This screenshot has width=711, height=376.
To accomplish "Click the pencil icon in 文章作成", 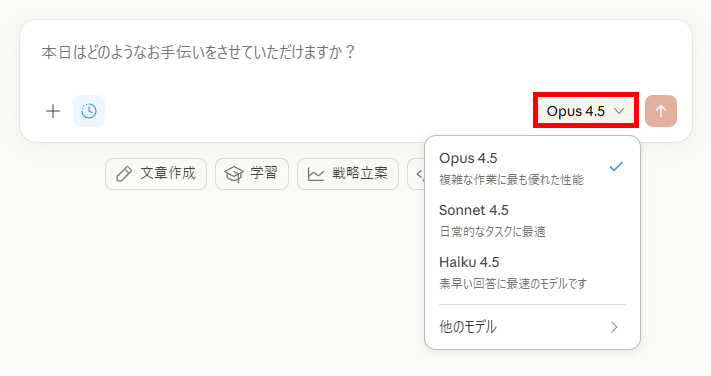I will (124, 174).
